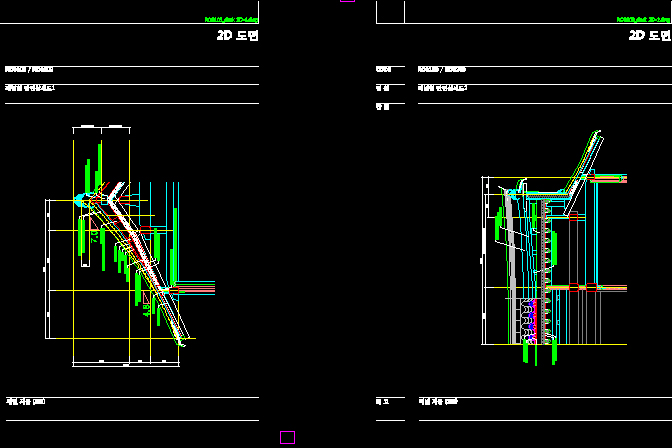This screenshot has height=448, width=672.
Task: Select red marker on horizontal cyan slab, left drawing
Action: point(174,291)
